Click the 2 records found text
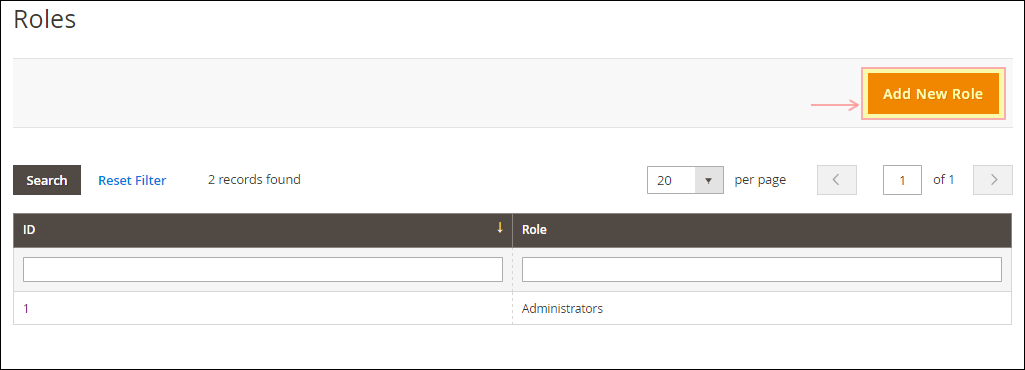1025x370 pixels. 254,179
